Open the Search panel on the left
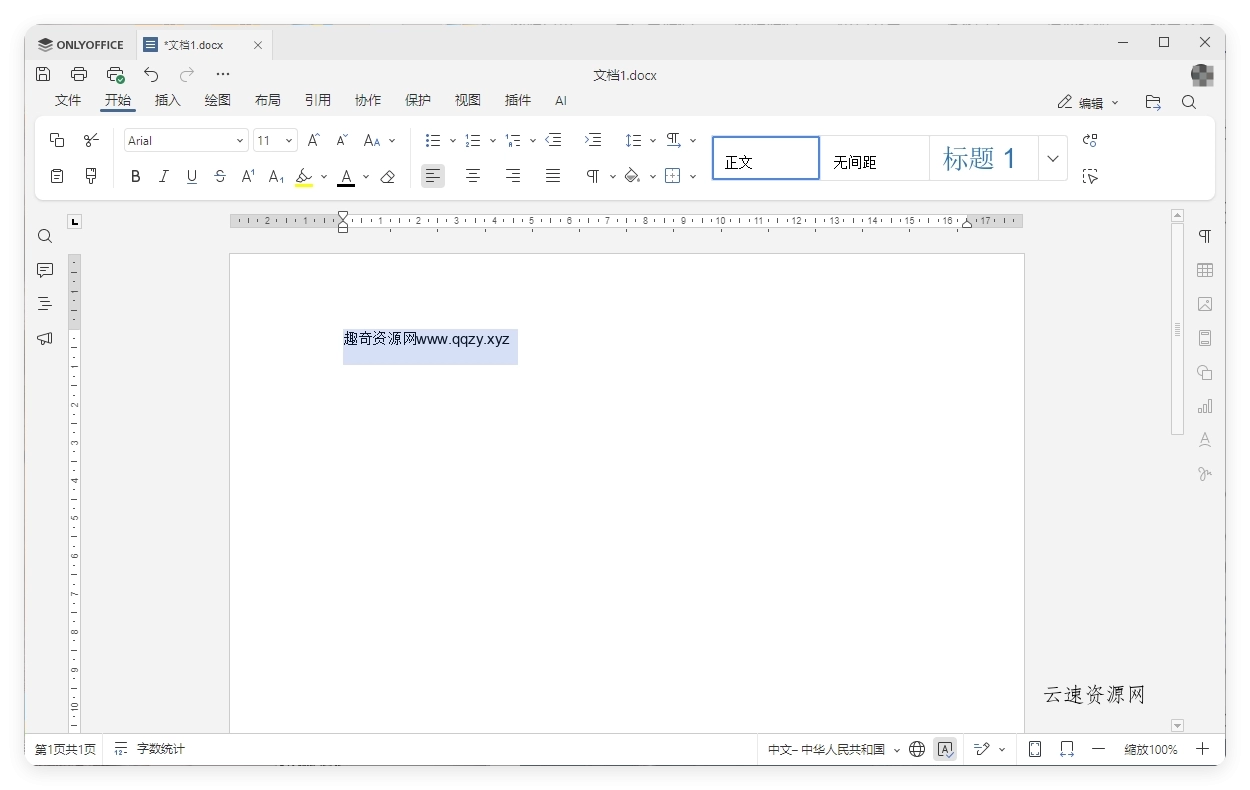Viewport: 1250px width, 790px height. point(44,236)
